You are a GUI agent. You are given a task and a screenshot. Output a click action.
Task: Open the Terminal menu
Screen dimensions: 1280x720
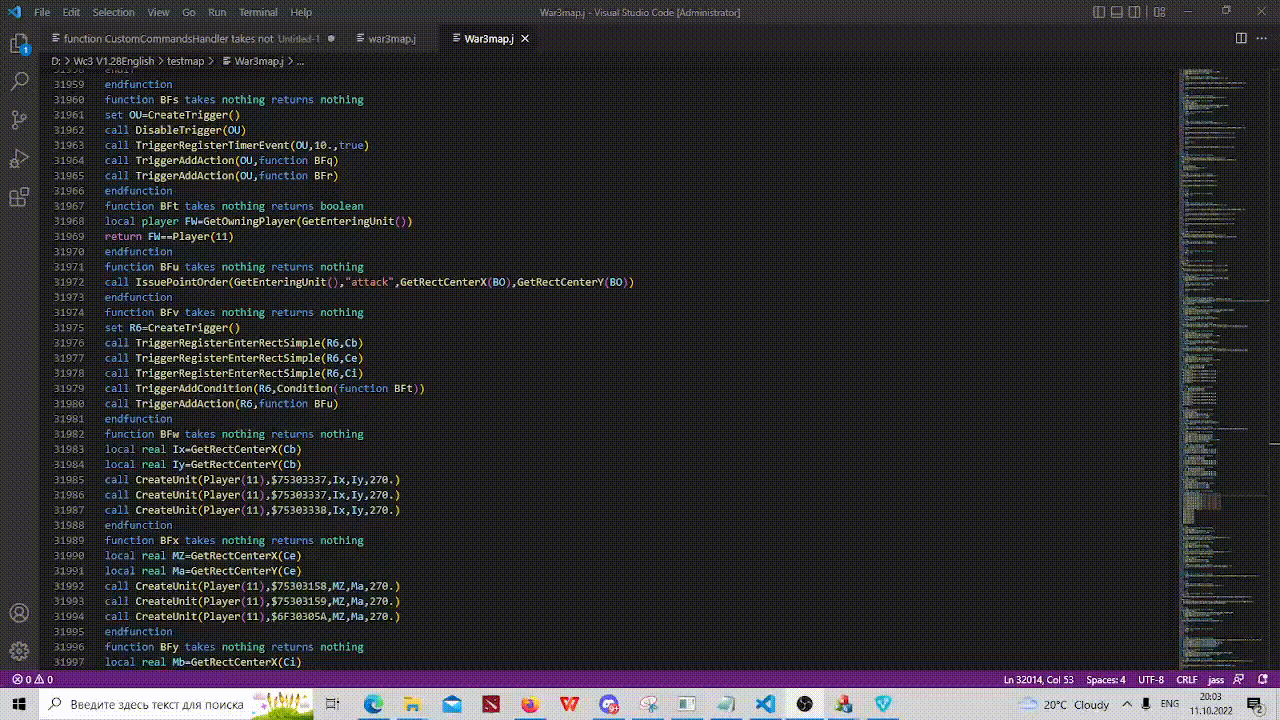(258, 12)
